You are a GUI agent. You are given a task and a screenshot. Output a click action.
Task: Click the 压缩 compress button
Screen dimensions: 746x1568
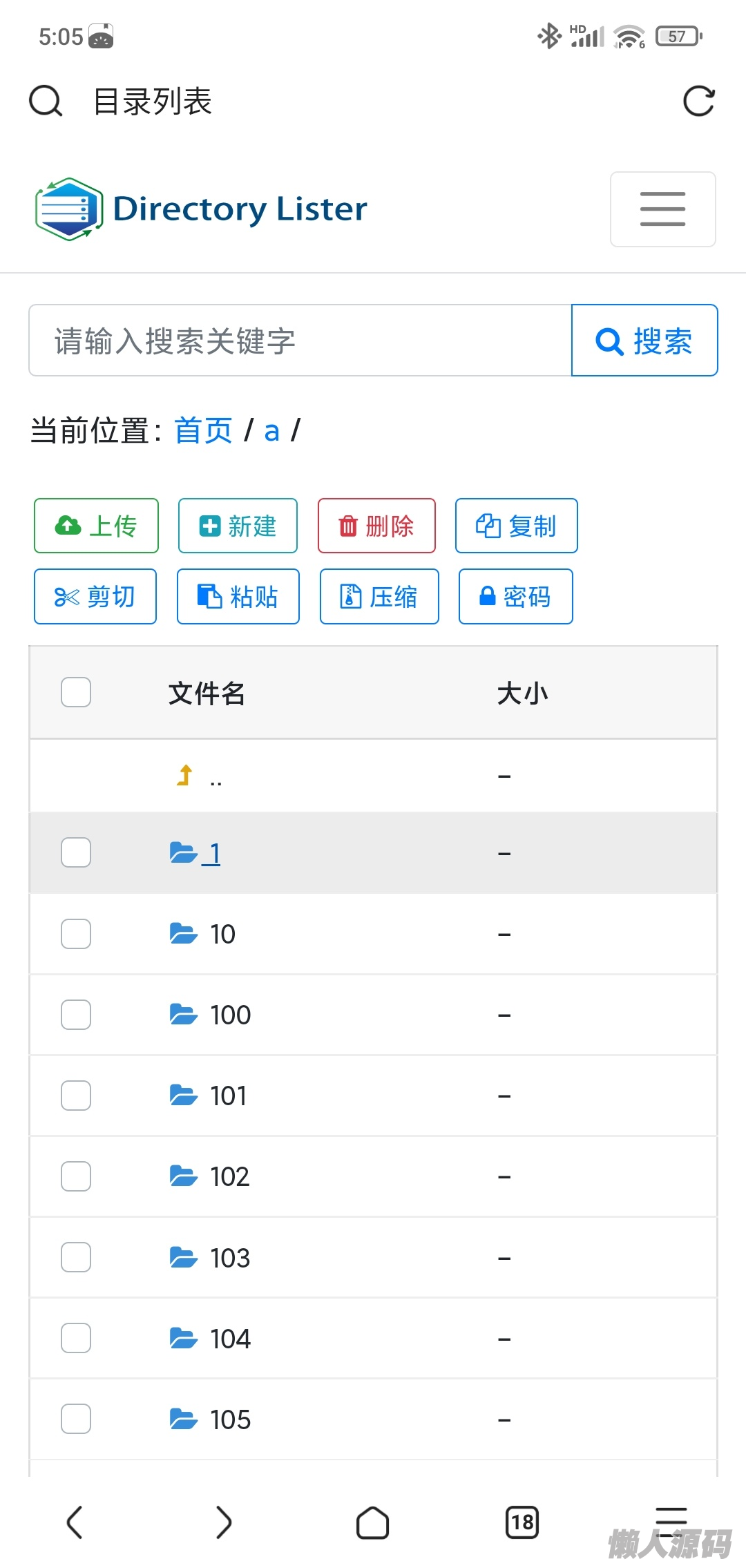[x=379, y=597]
